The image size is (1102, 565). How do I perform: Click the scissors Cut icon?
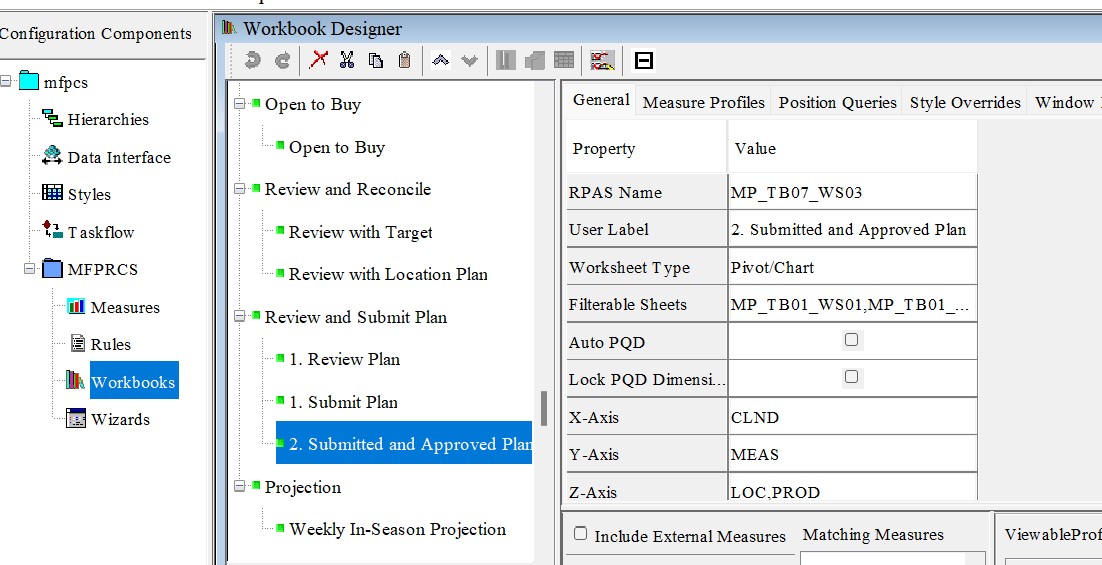[346, 60]
